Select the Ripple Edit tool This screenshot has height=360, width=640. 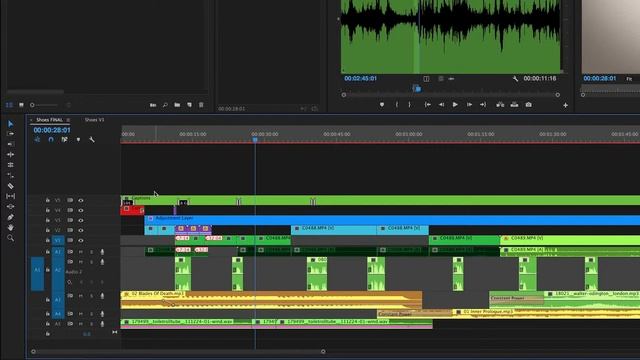point(11,155)
